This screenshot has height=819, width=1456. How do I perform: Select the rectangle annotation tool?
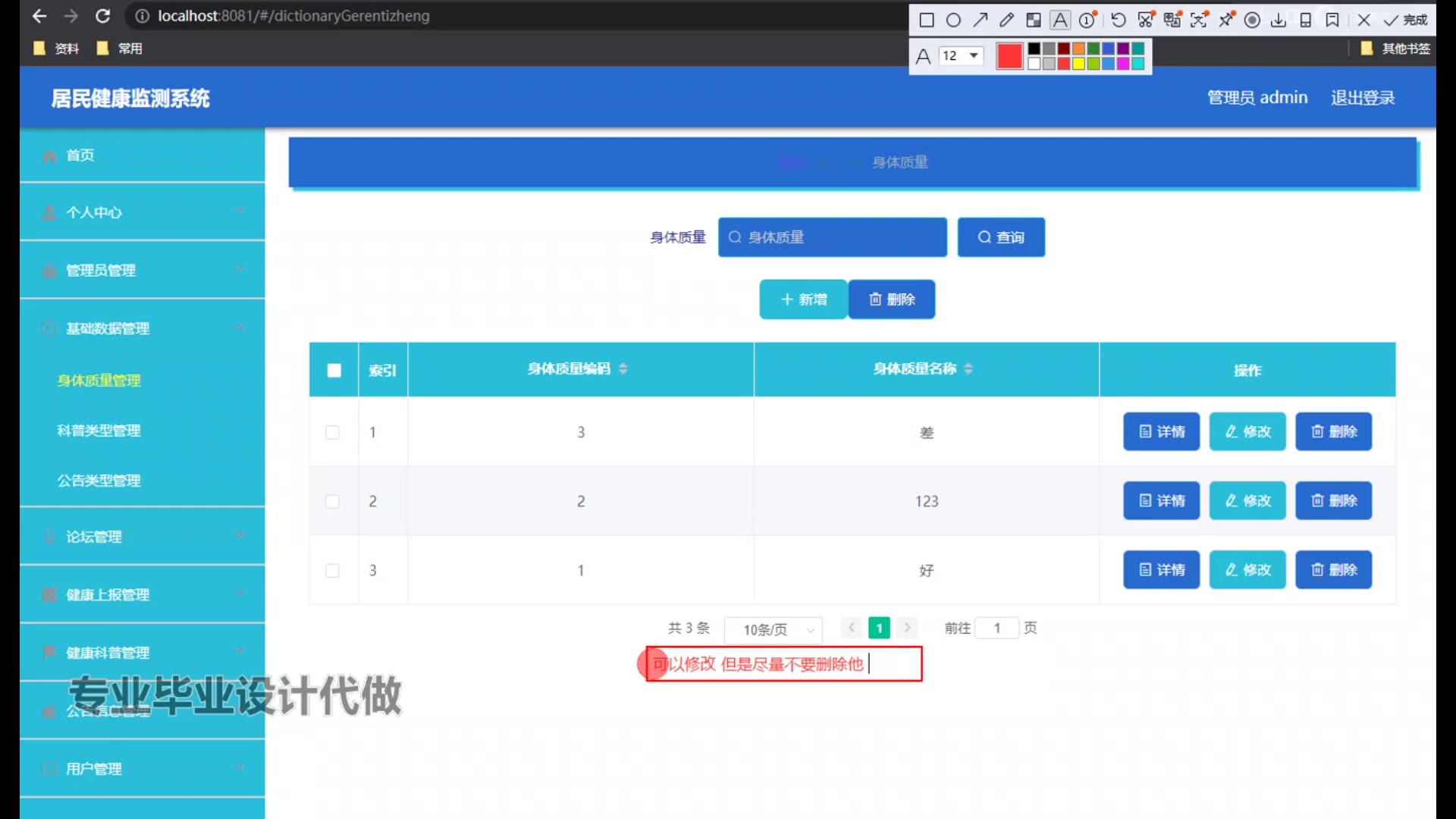(x=926, y=20)
